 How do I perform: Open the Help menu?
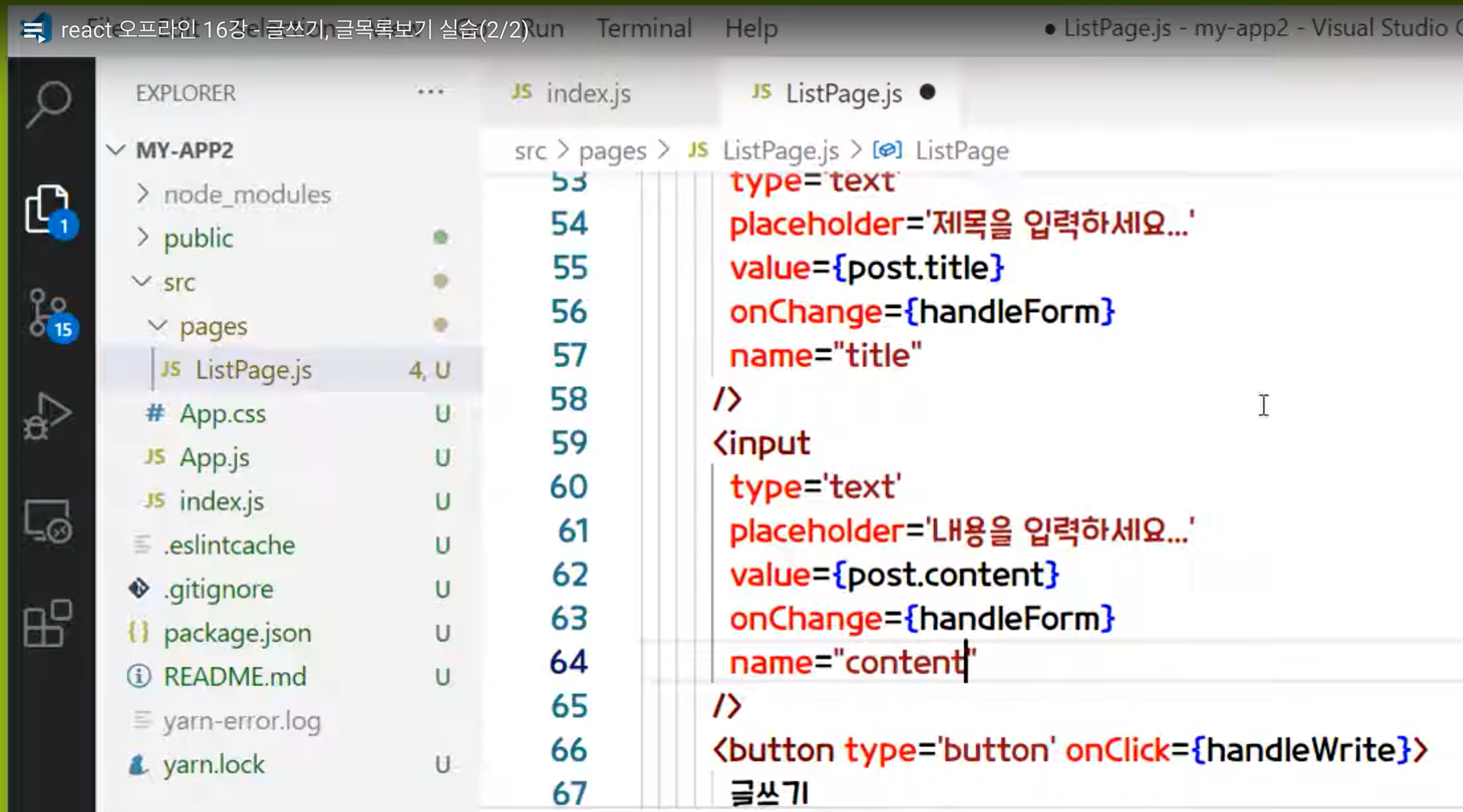pos(751,28)
